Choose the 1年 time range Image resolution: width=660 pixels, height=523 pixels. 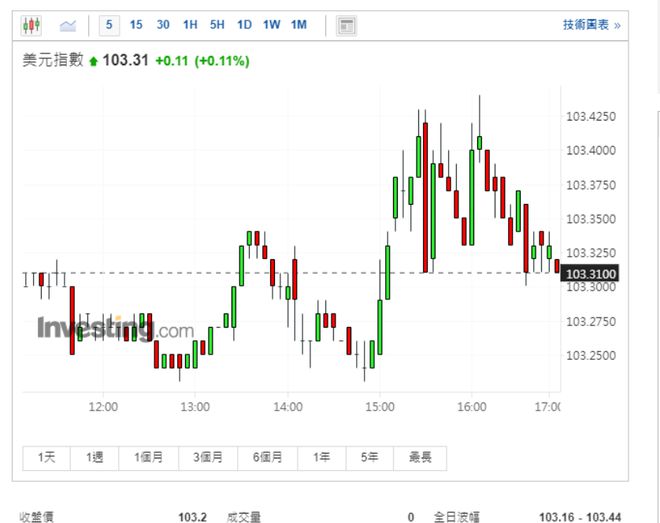tap(322, 458)
